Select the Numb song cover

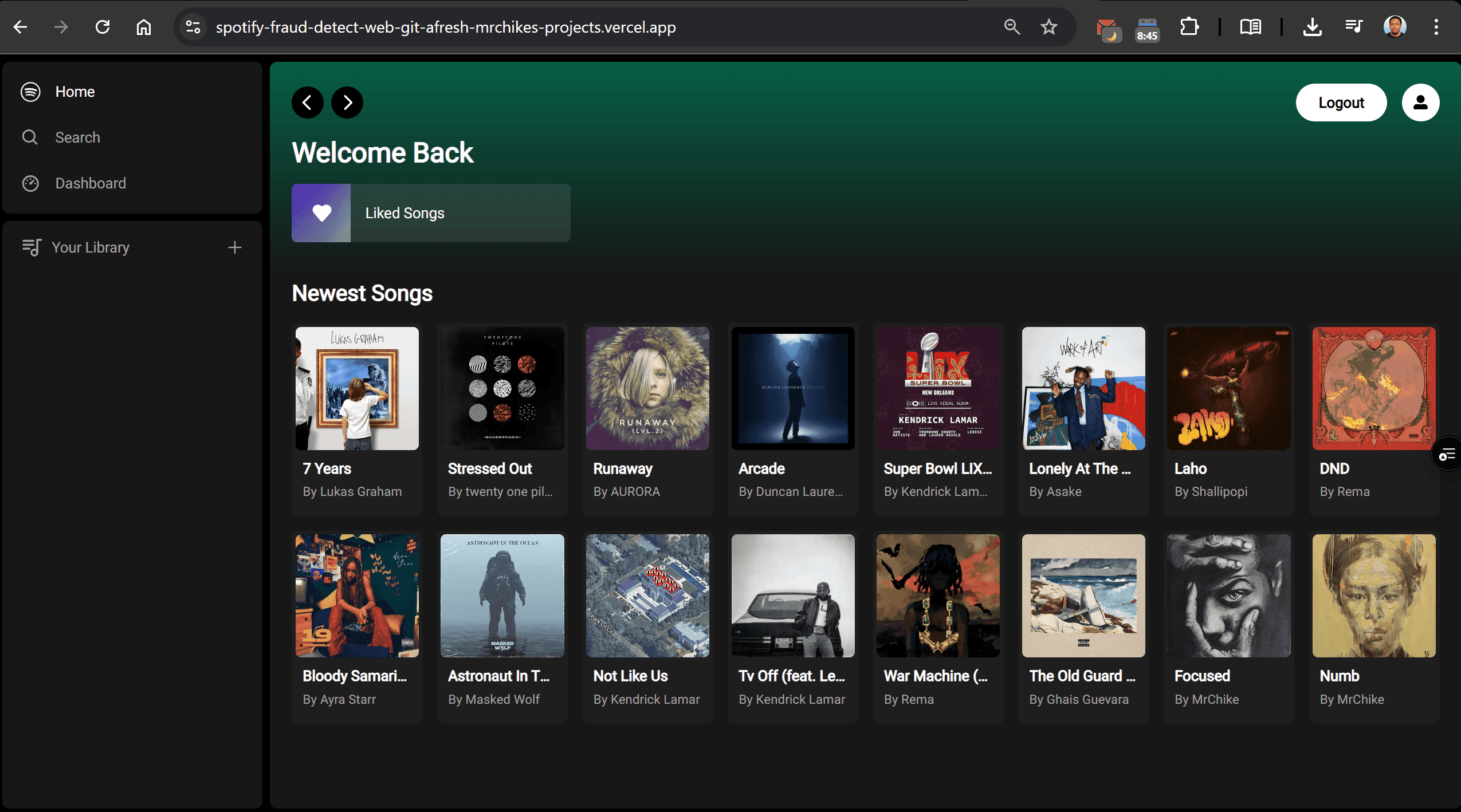coord(1374,596)
